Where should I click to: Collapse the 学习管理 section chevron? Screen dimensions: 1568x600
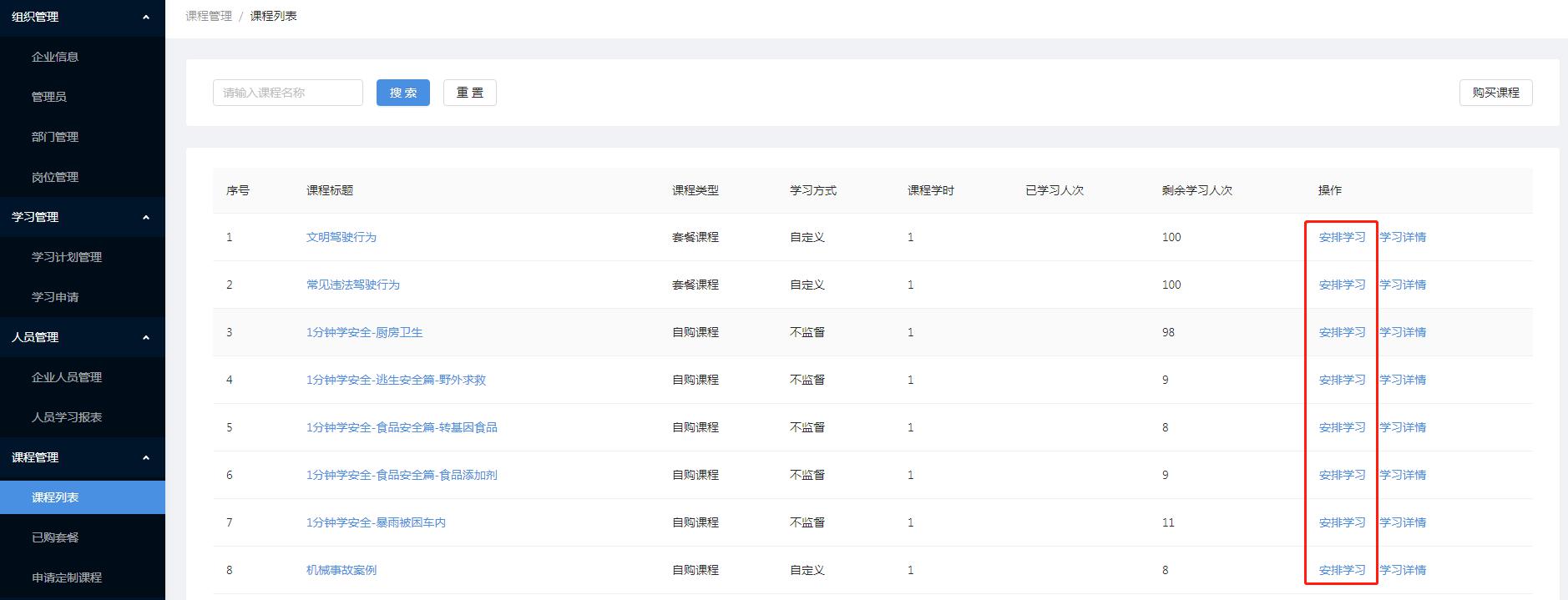pyautogui.click(x=146, y=217)
